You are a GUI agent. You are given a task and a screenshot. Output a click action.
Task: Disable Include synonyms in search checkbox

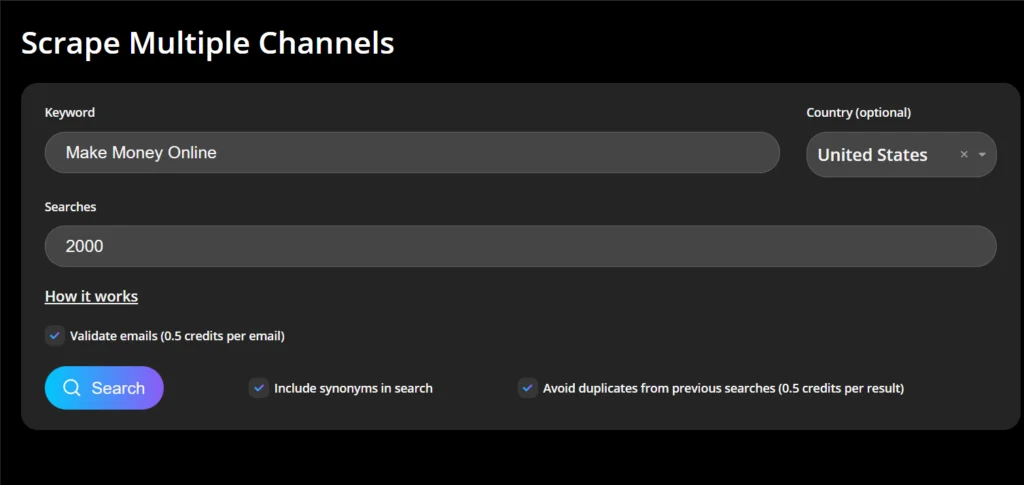coord(259,388)
